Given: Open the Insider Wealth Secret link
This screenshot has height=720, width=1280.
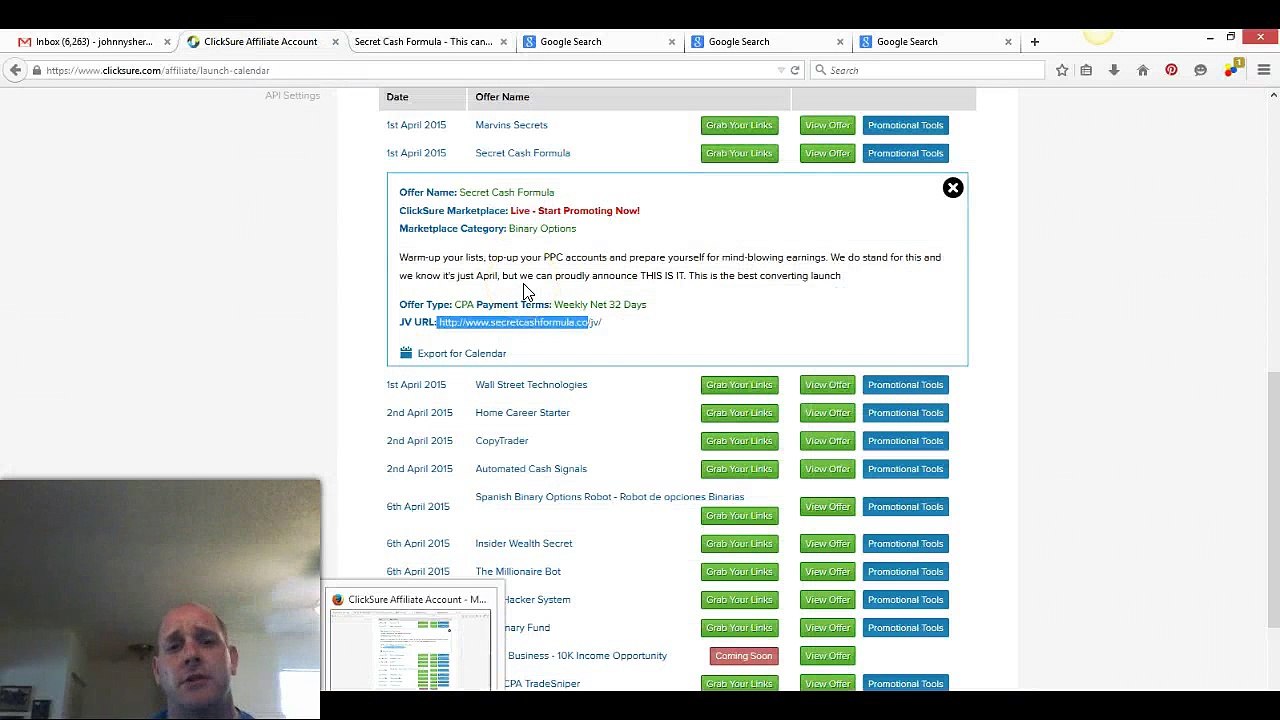Looking at the screenshot, I should click(524, 543).
